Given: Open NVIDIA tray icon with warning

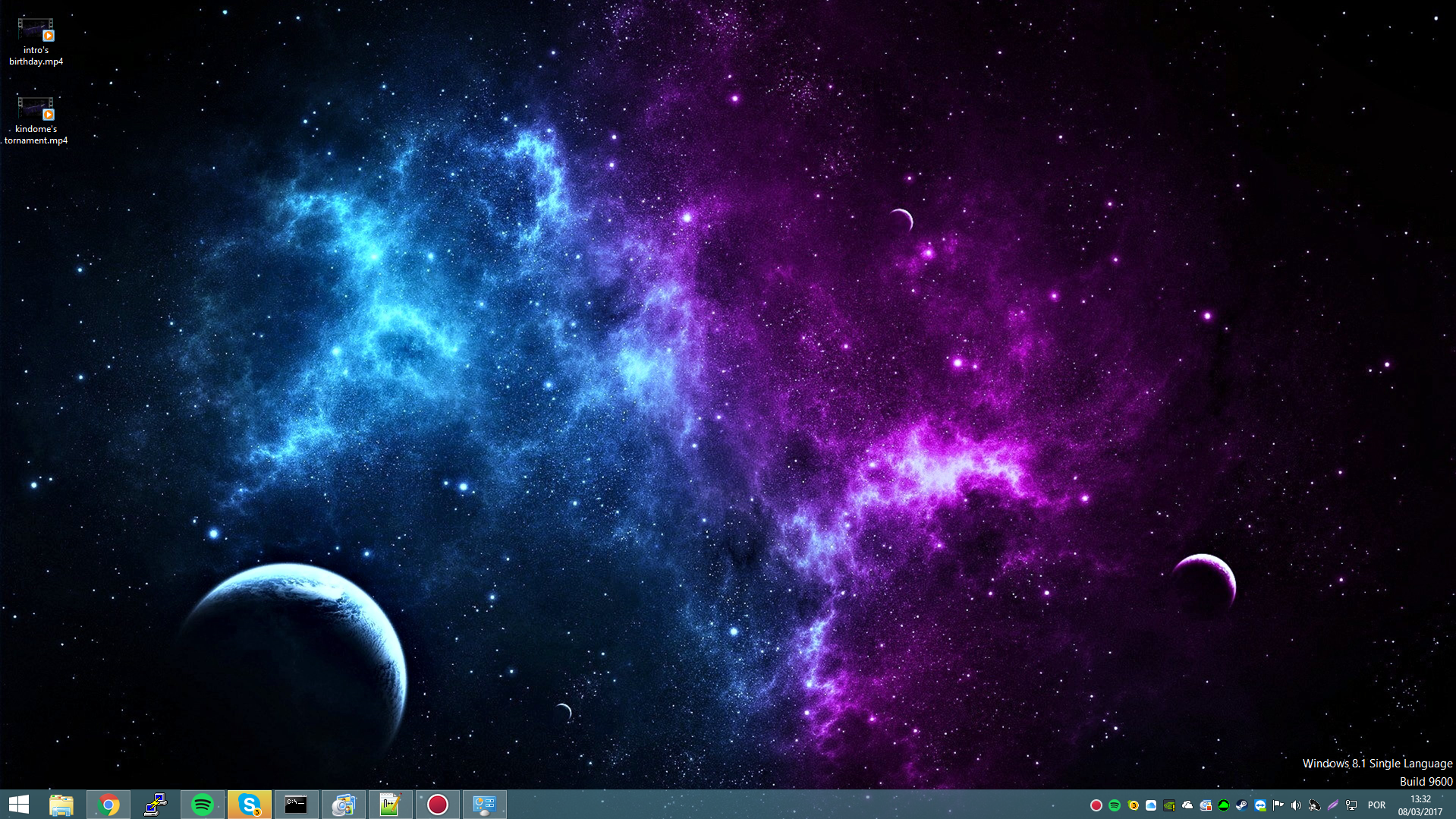Looking at the screenshot, I should click(x=1169, y=805).
